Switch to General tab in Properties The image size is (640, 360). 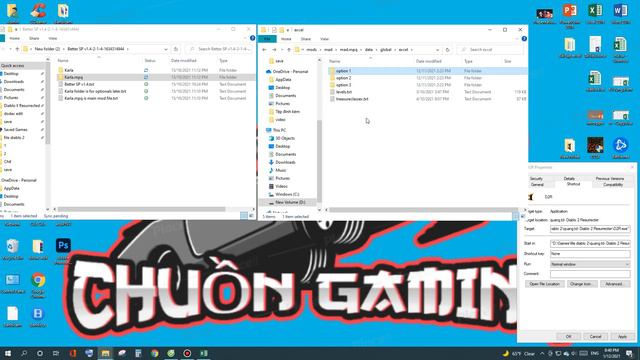(537, 184)
